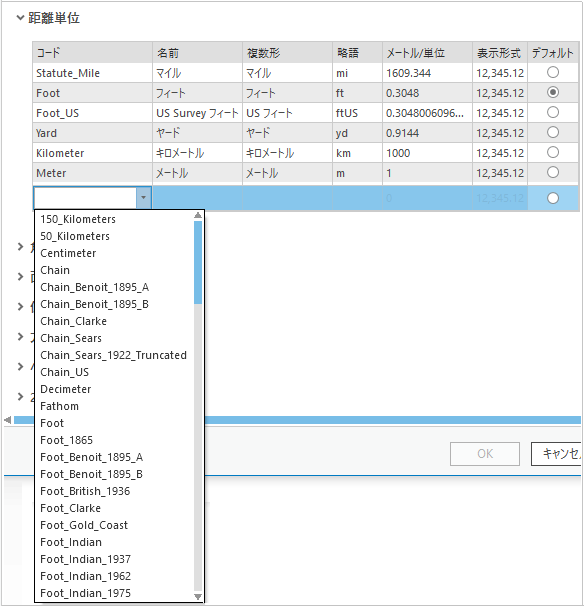The image size is (584, 606).
Task: Click the dropdown list scroll up arrow
Action: 198,215
